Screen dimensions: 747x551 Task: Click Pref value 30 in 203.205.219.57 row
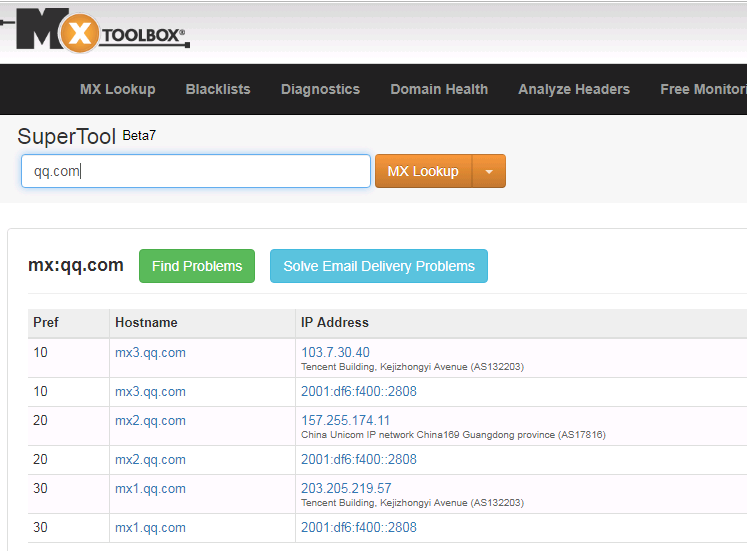click(x=40, y=489)
